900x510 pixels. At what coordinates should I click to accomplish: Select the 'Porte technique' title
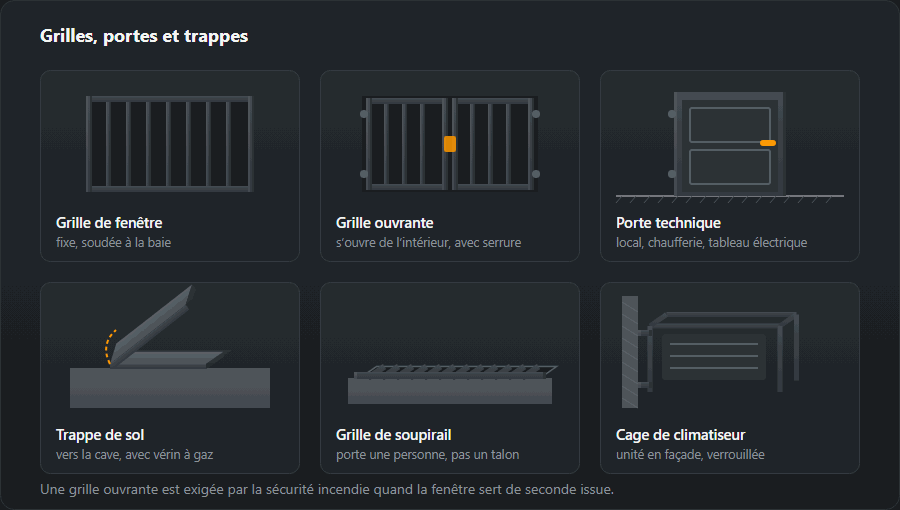pyautogui.click(x=668, y=223)
